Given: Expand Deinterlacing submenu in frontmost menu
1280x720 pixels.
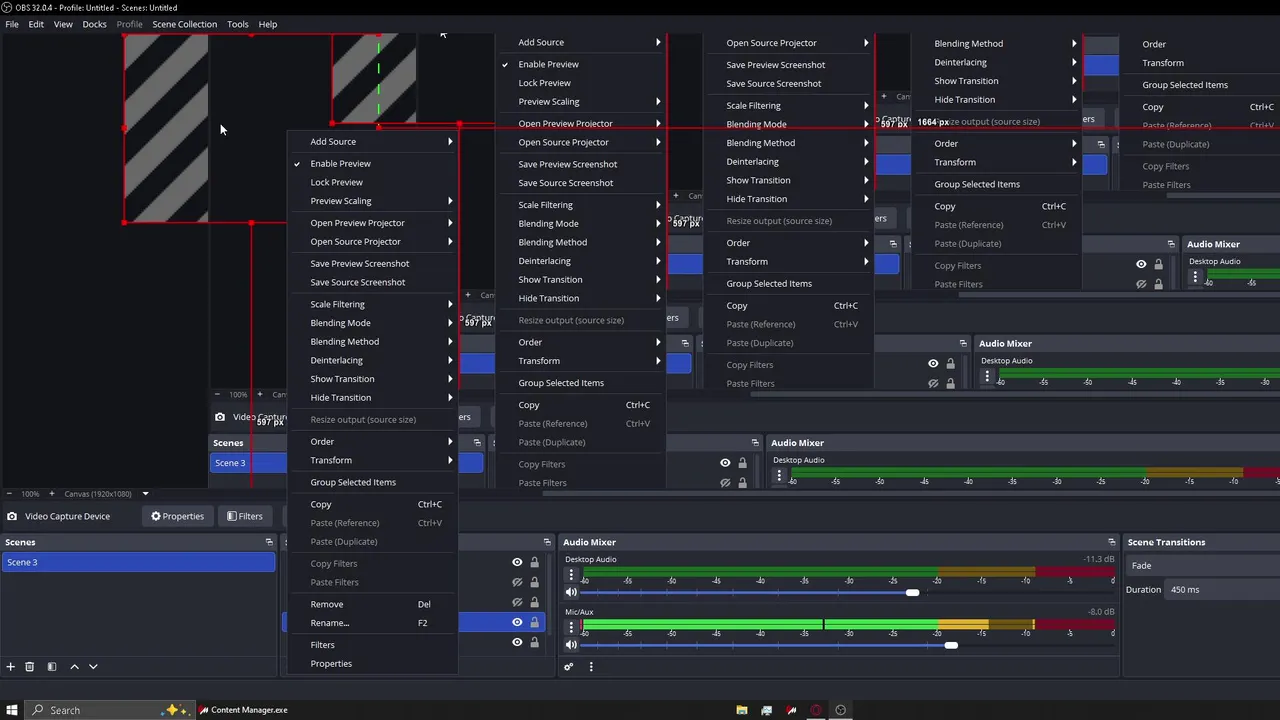Looking at the screenshot, I should point(372,360).
